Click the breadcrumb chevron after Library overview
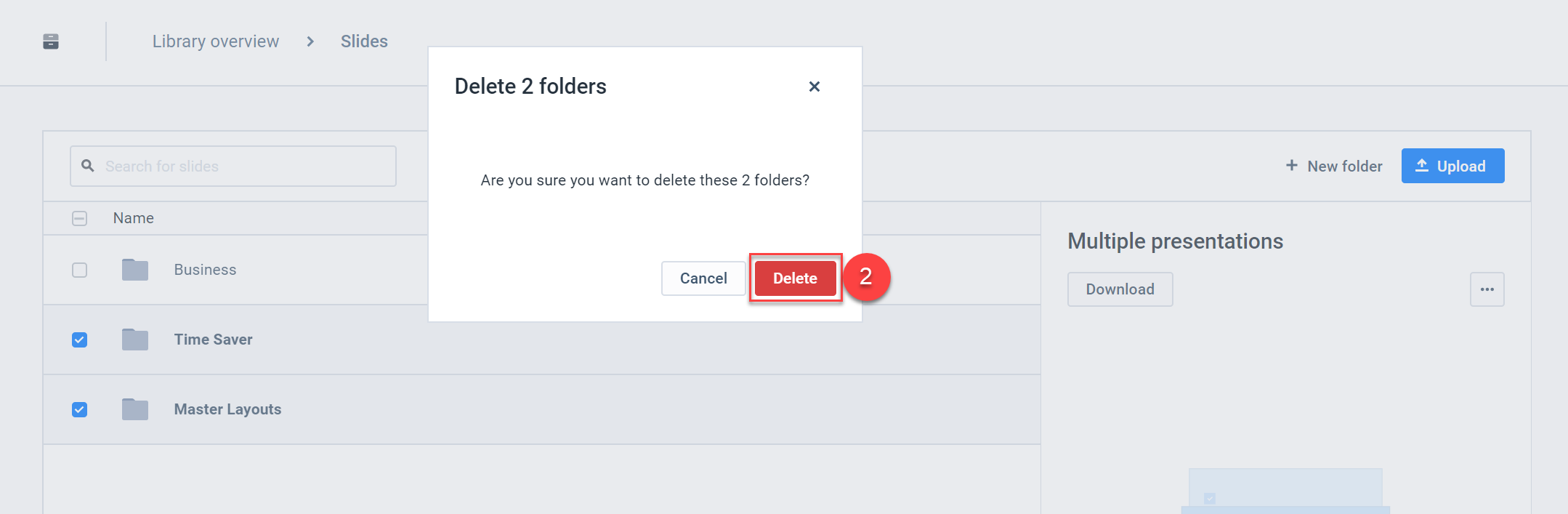The width and height of the screenshot is (1568, 514). click(310, 41)
